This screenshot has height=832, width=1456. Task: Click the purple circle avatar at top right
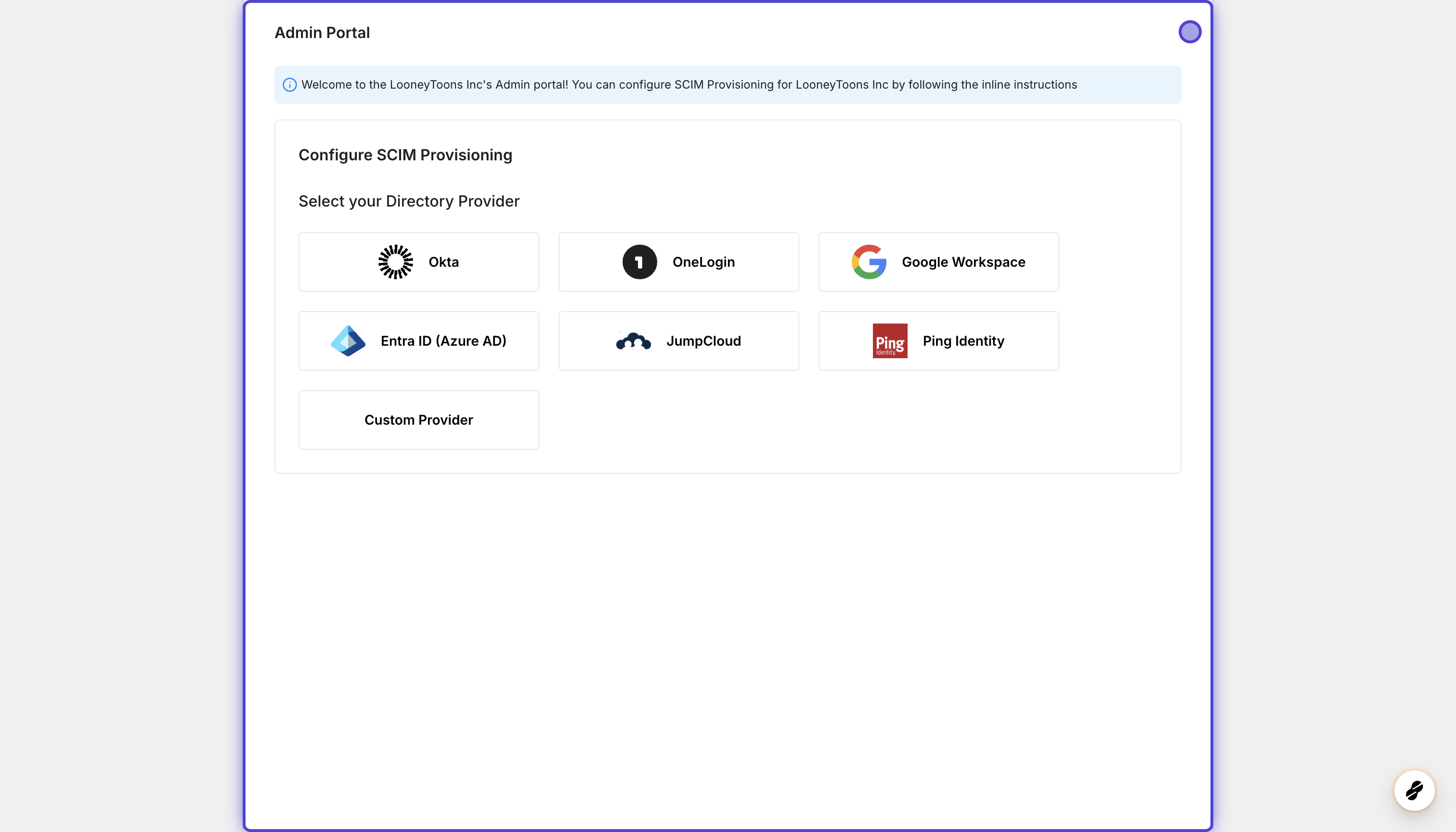1191,32
